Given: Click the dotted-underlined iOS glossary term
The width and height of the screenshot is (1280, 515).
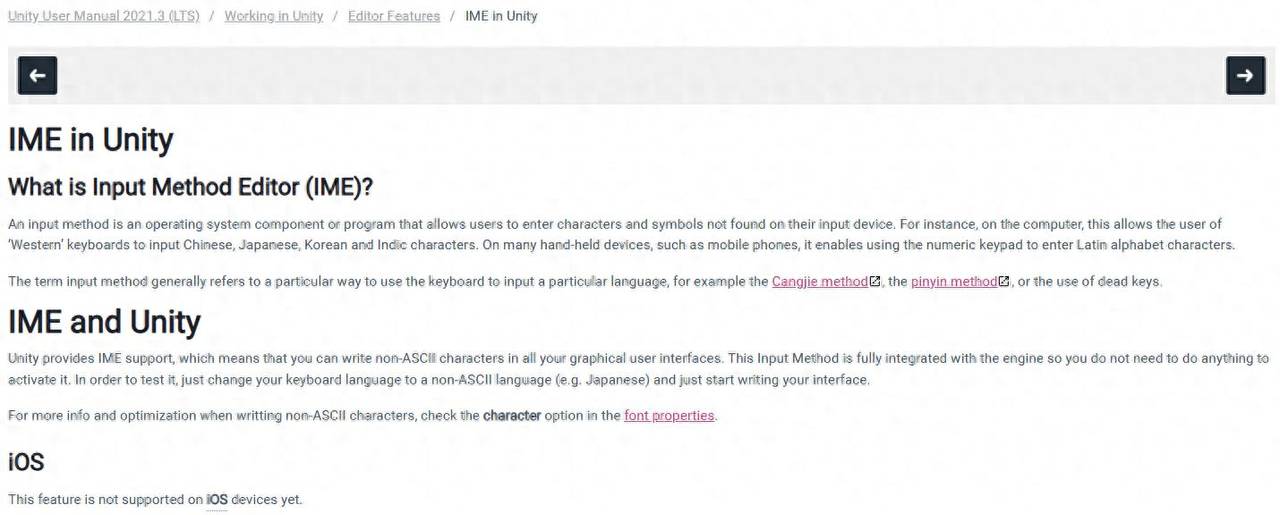Looking at the screenshot, I should (x=217, y=499).
